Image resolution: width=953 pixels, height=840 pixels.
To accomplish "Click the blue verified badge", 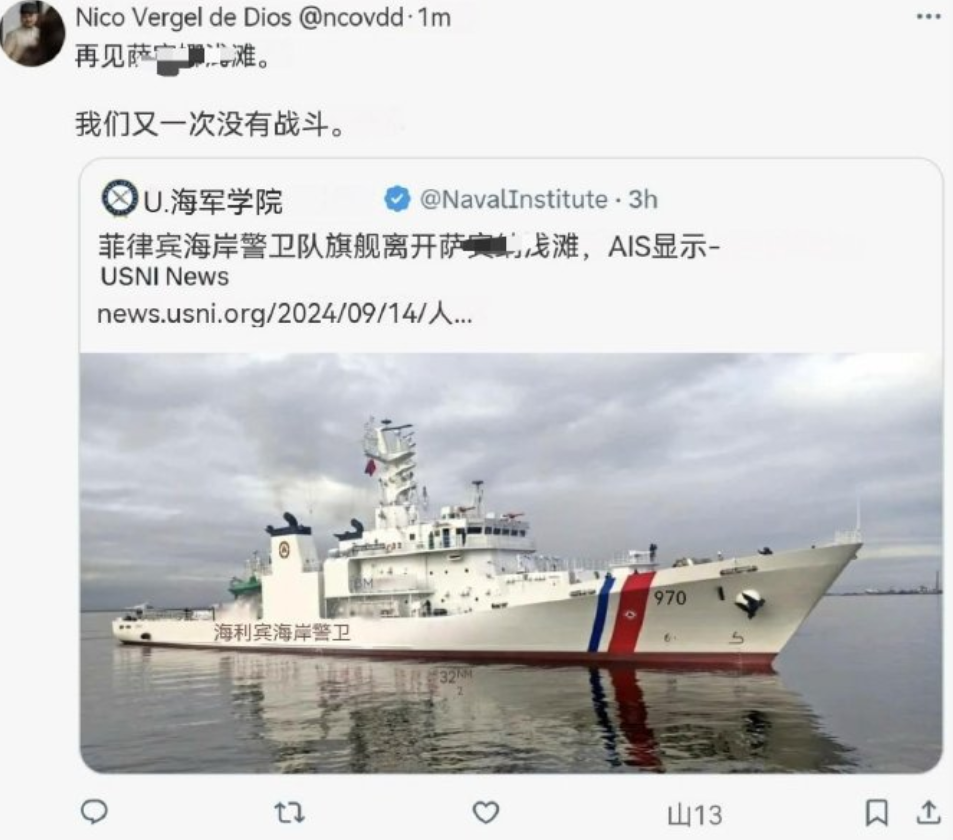I will [397, 199].
